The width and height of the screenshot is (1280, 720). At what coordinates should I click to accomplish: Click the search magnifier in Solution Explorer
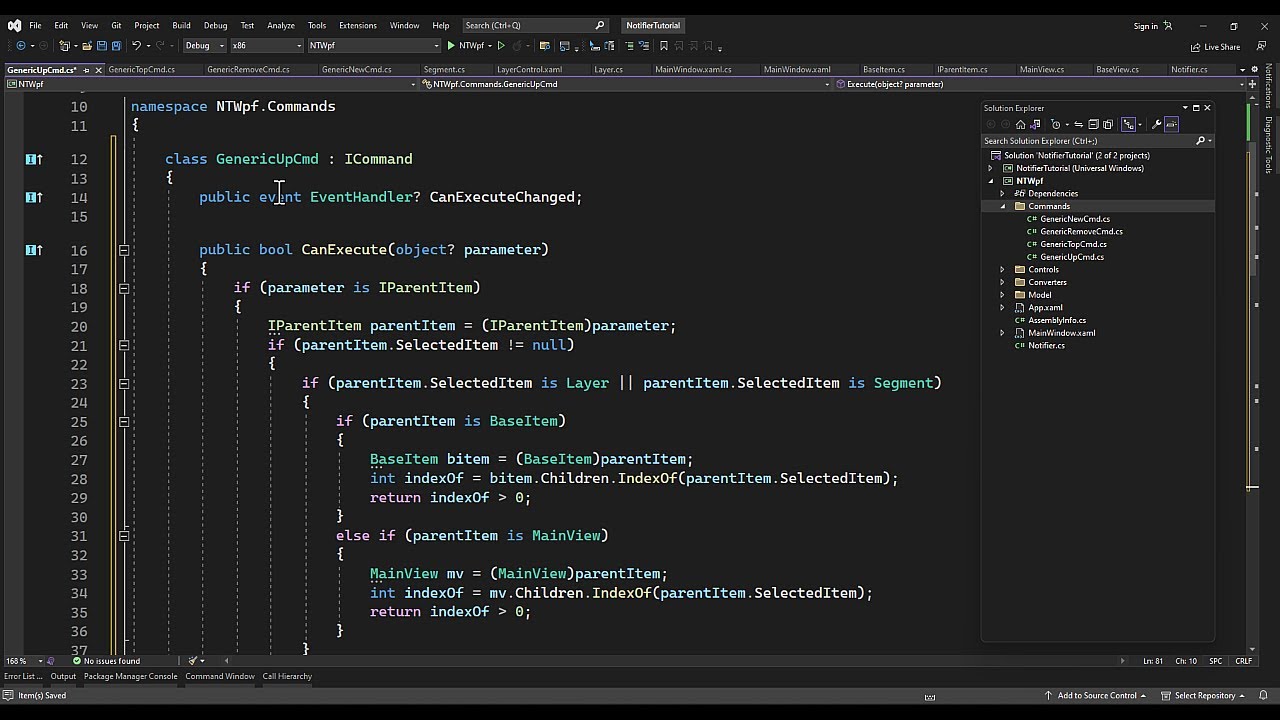tap(1201, 141)
